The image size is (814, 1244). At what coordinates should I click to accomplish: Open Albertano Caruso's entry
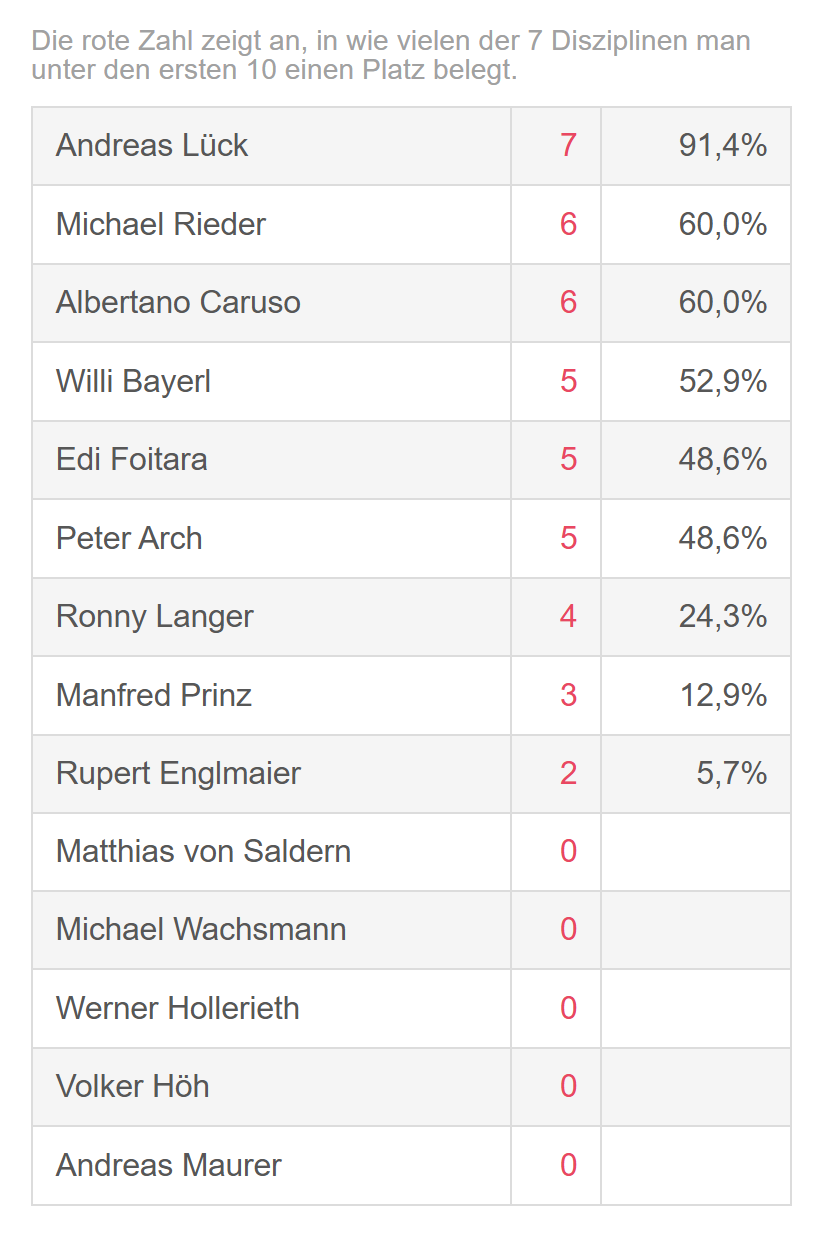click(178, 303)
